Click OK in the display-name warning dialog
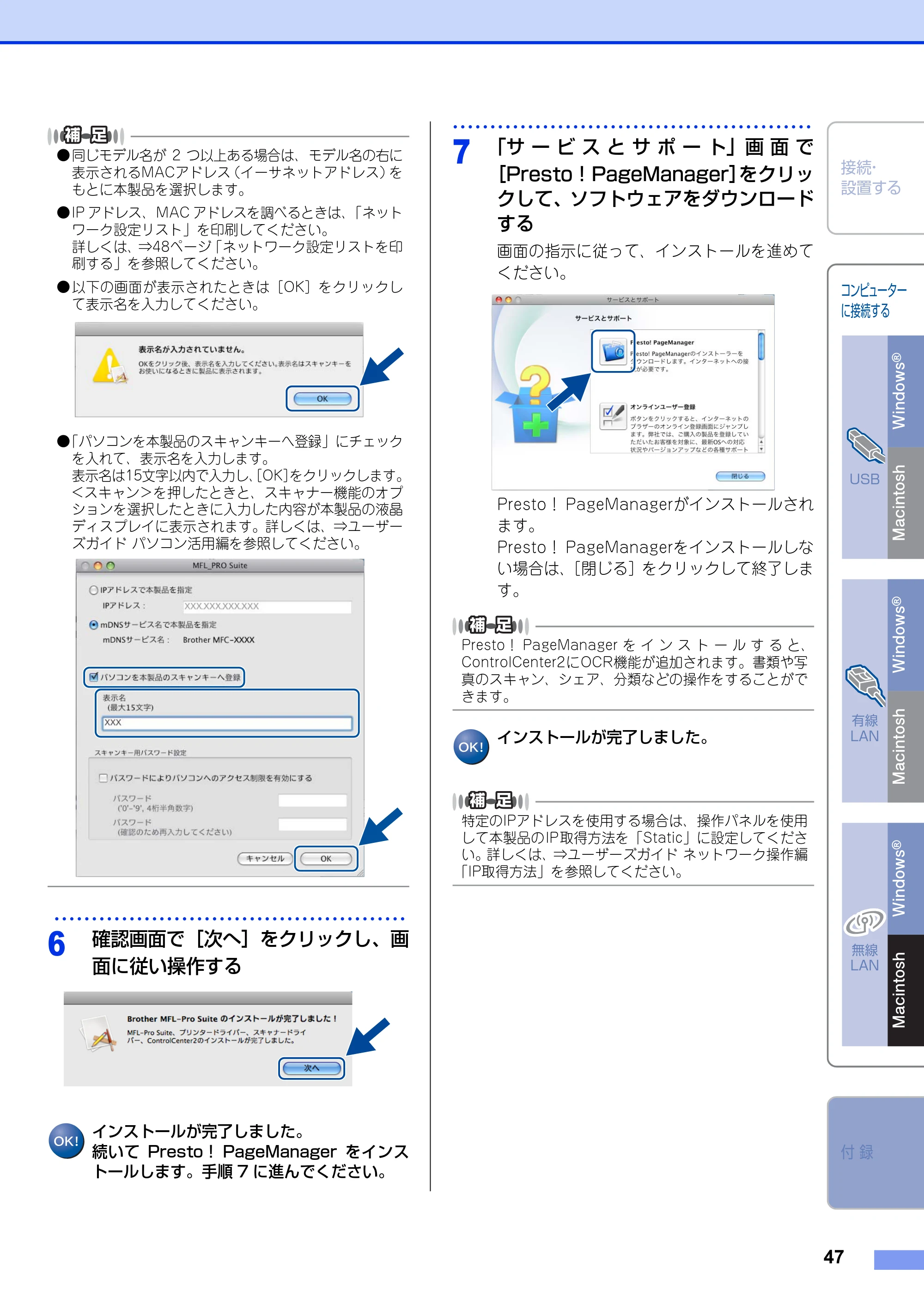Image resolution: width=924 pixels, height=1304 pixels. [322, 398]
